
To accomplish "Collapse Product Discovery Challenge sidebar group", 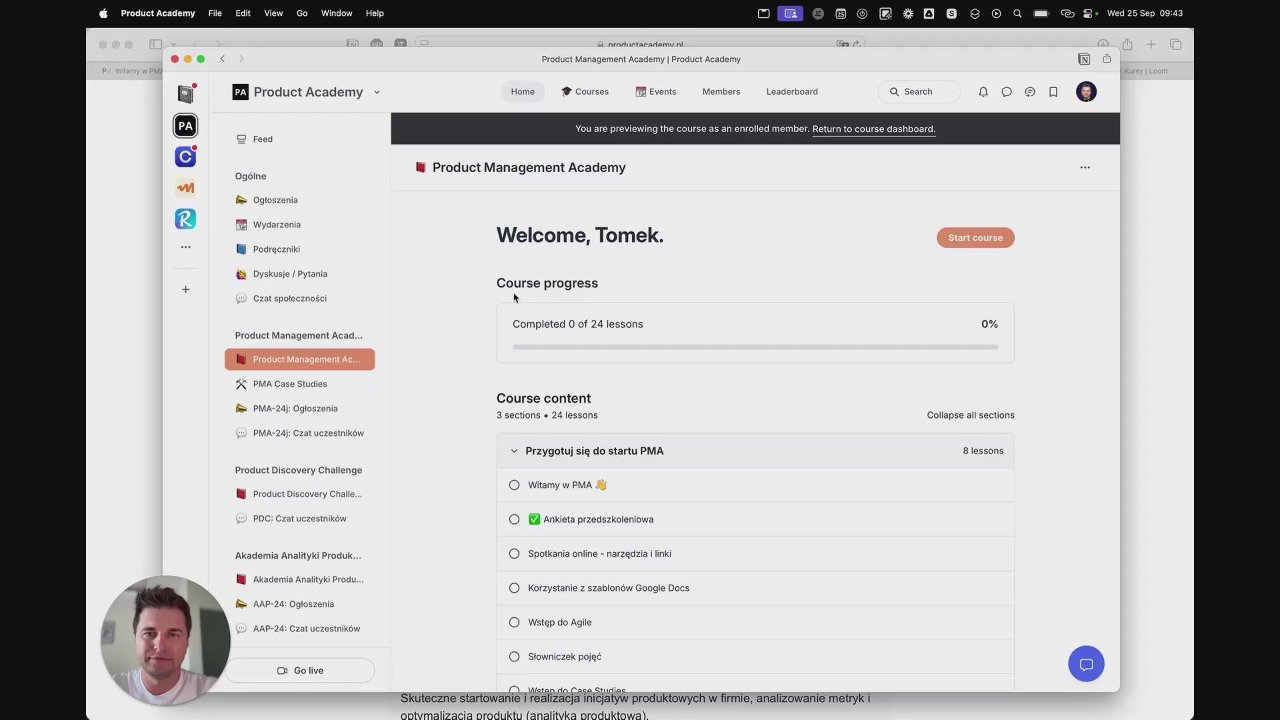I will pos(298,470).
